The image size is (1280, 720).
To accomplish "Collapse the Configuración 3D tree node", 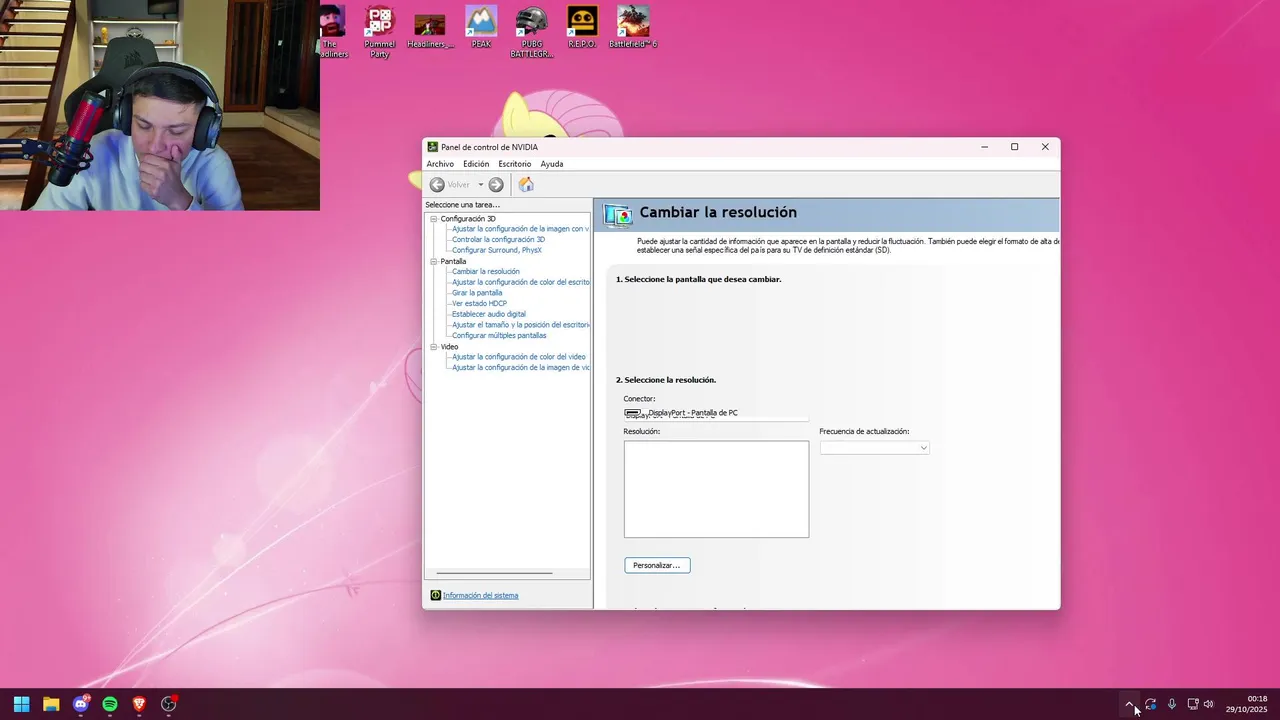I will pyautogui.click(x=434, y=219).
